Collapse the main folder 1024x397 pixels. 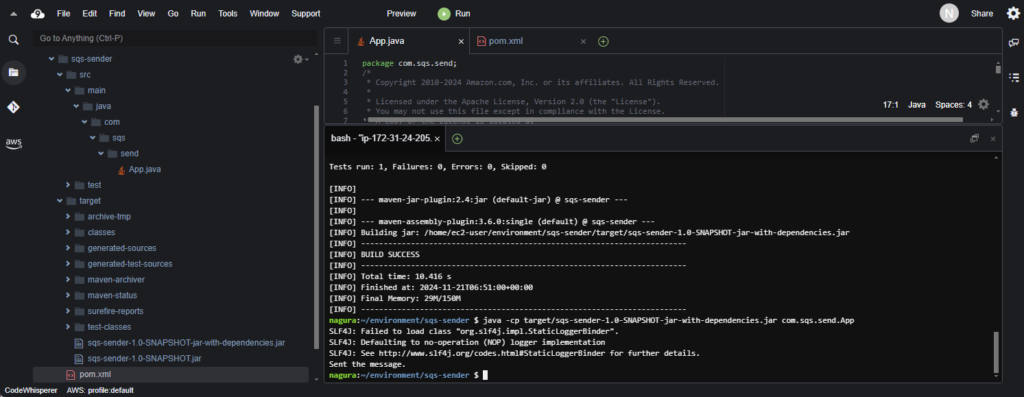click(68, 90)
